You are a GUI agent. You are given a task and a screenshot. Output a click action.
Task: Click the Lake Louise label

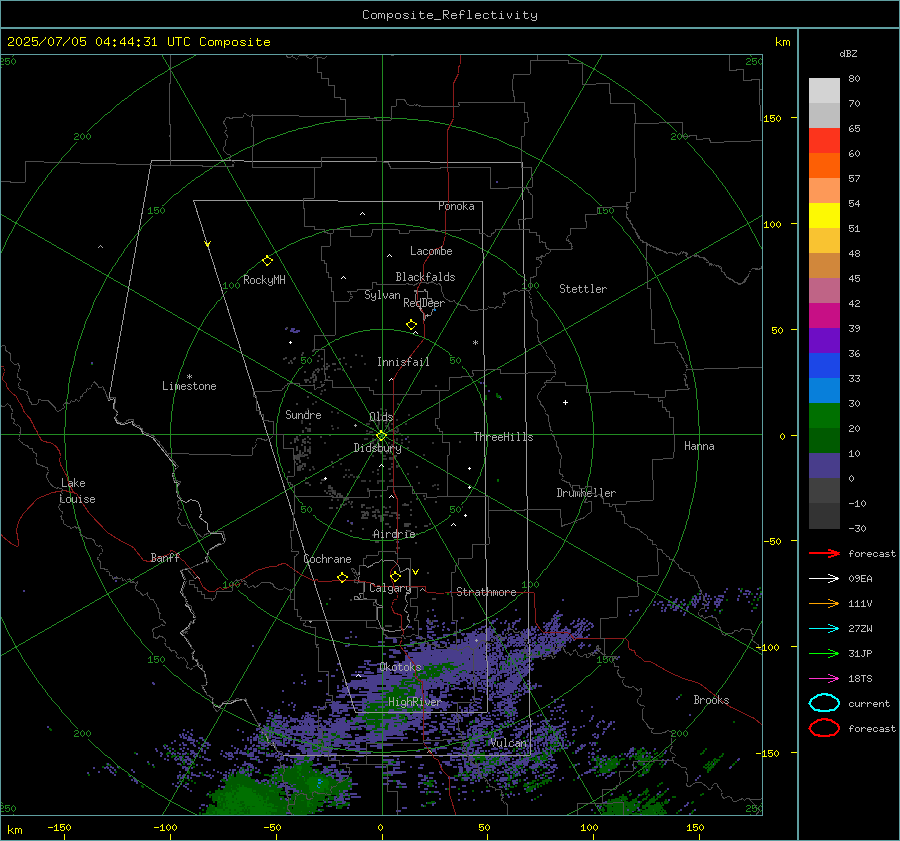click(77, 491)
